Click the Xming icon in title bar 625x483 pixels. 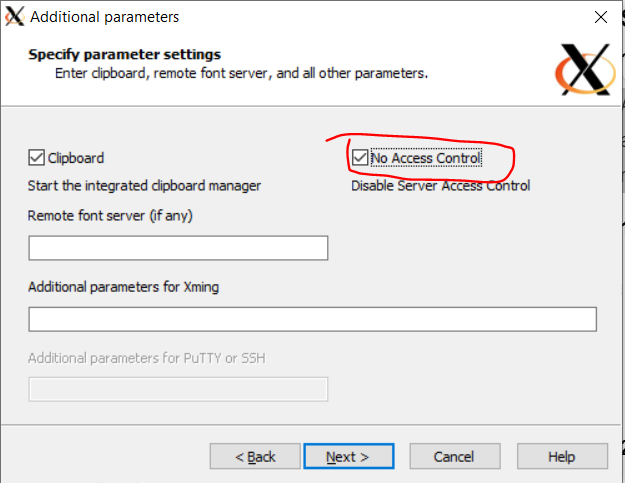(15, 17)
